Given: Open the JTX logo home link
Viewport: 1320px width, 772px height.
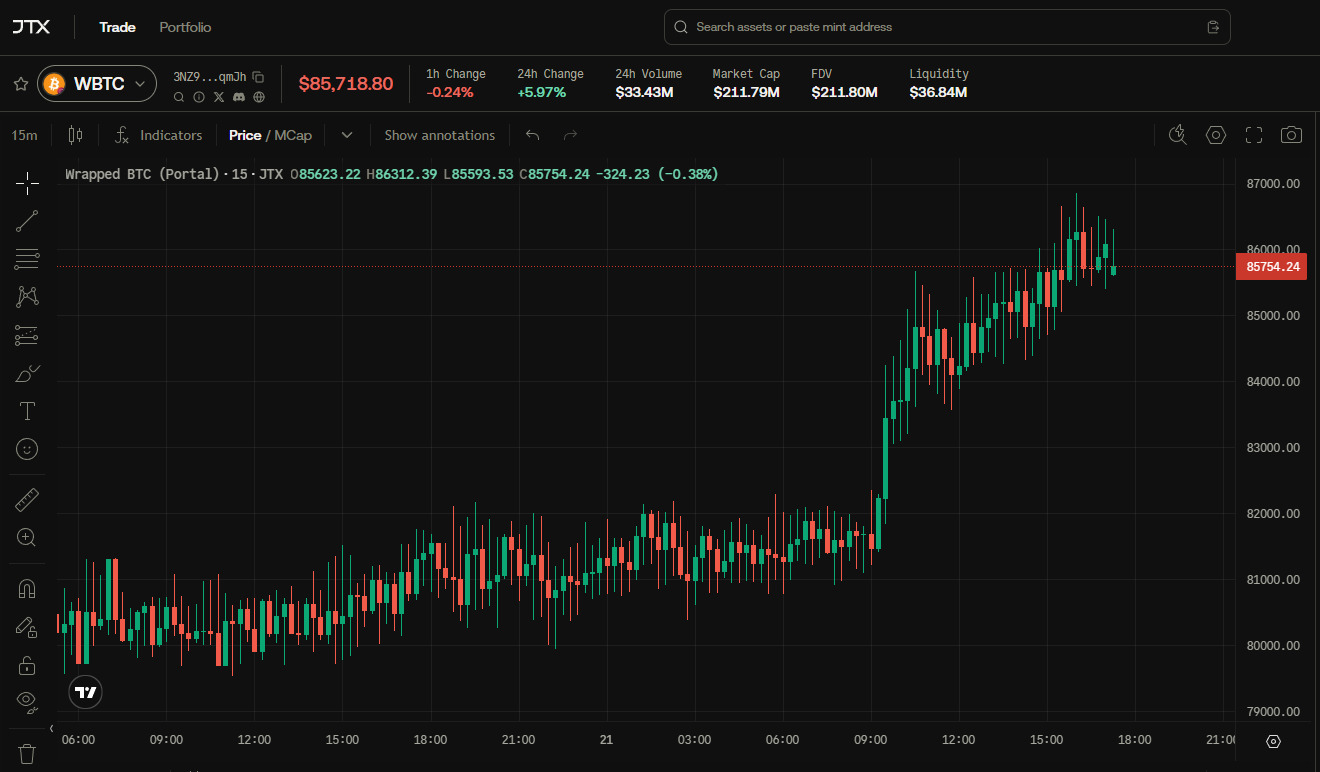Looking at the screenshot, I should [x=31, y=27].
